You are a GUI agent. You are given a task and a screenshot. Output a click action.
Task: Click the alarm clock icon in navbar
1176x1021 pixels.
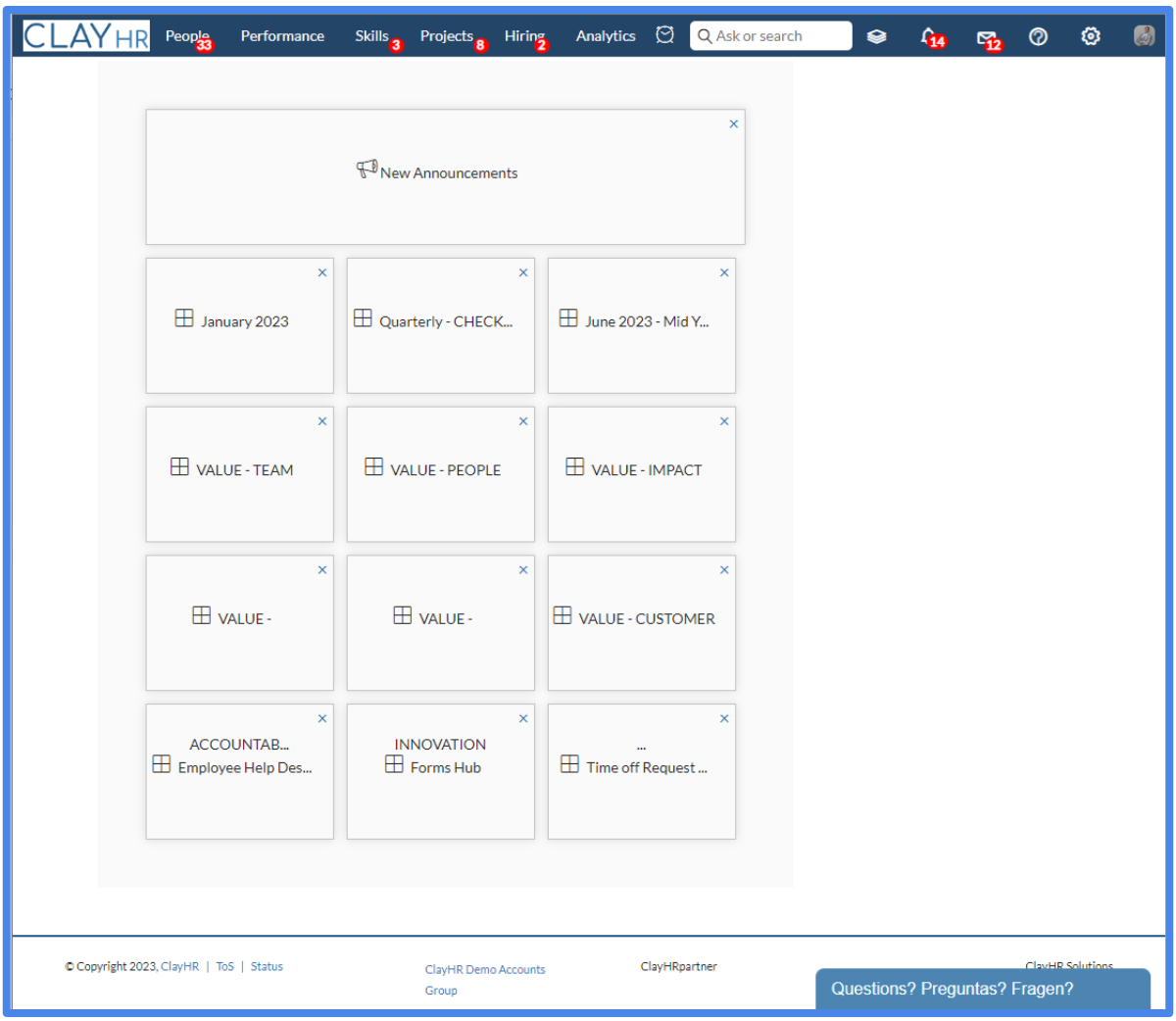click(x=664, y=35)
